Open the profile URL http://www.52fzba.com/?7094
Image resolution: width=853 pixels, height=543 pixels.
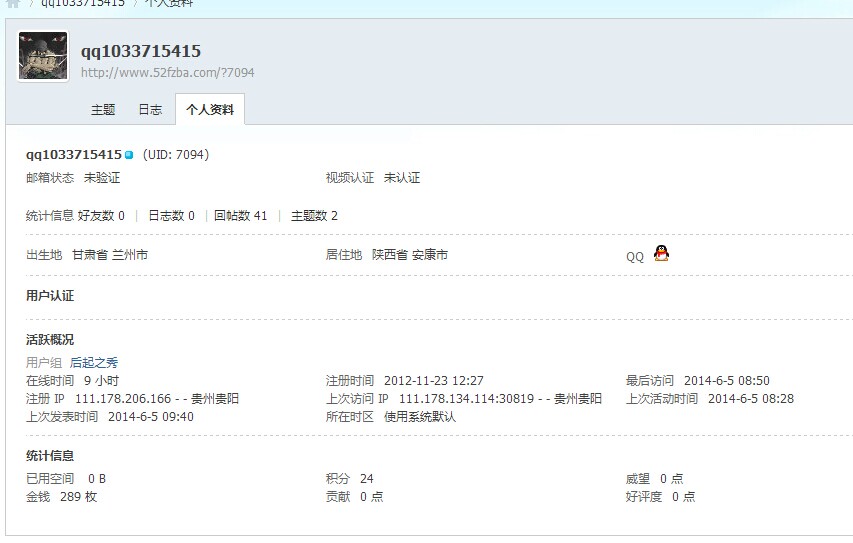[x=168, y=72]
